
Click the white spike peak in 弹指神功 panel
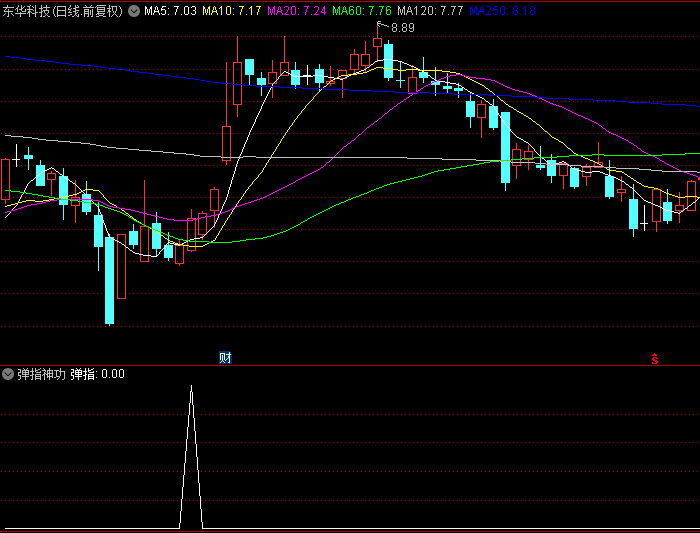(x=192, y=387)
